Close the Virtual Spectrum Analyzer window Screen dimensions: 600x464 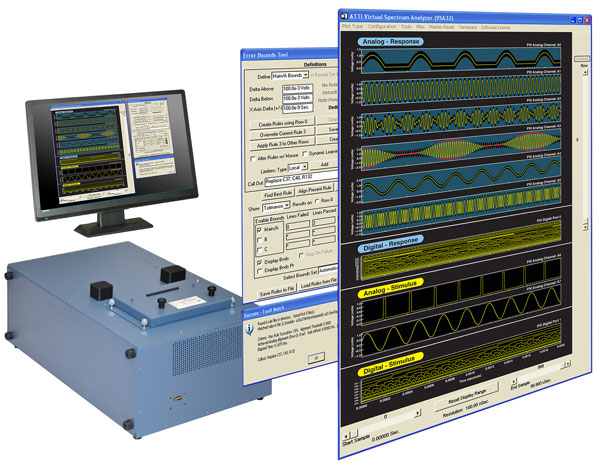click(587, 20)
